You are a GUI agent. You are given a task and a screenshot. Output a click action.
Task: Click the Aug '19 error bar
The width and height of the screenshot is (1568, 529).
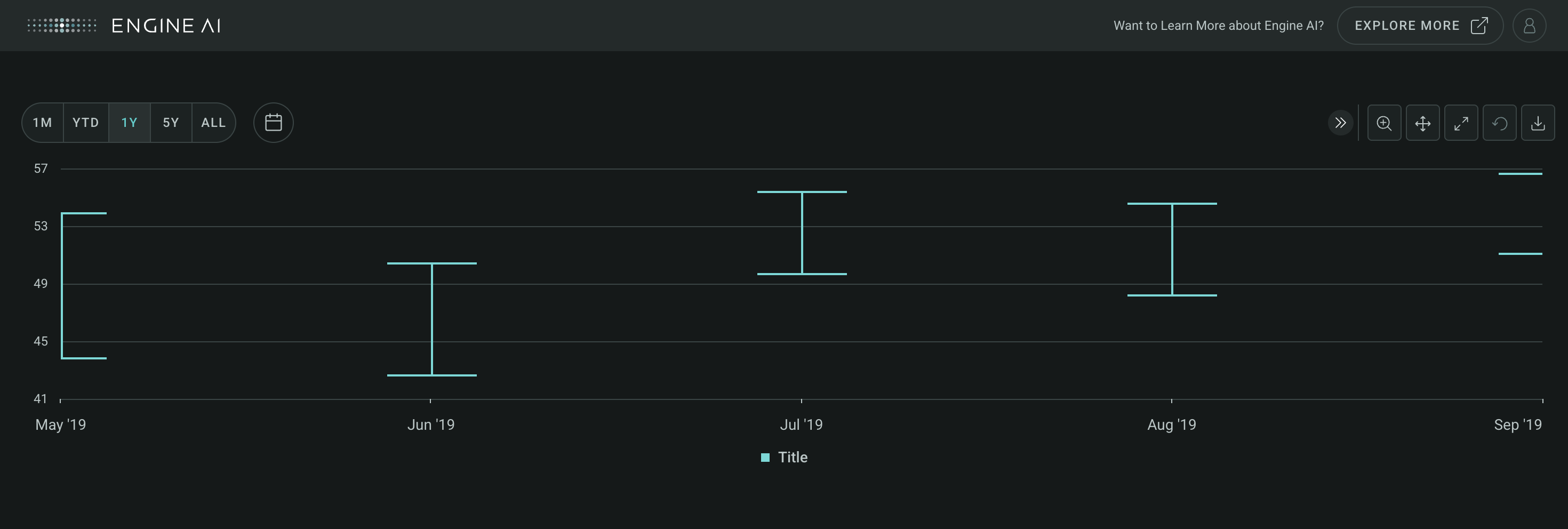[1172, 250]
